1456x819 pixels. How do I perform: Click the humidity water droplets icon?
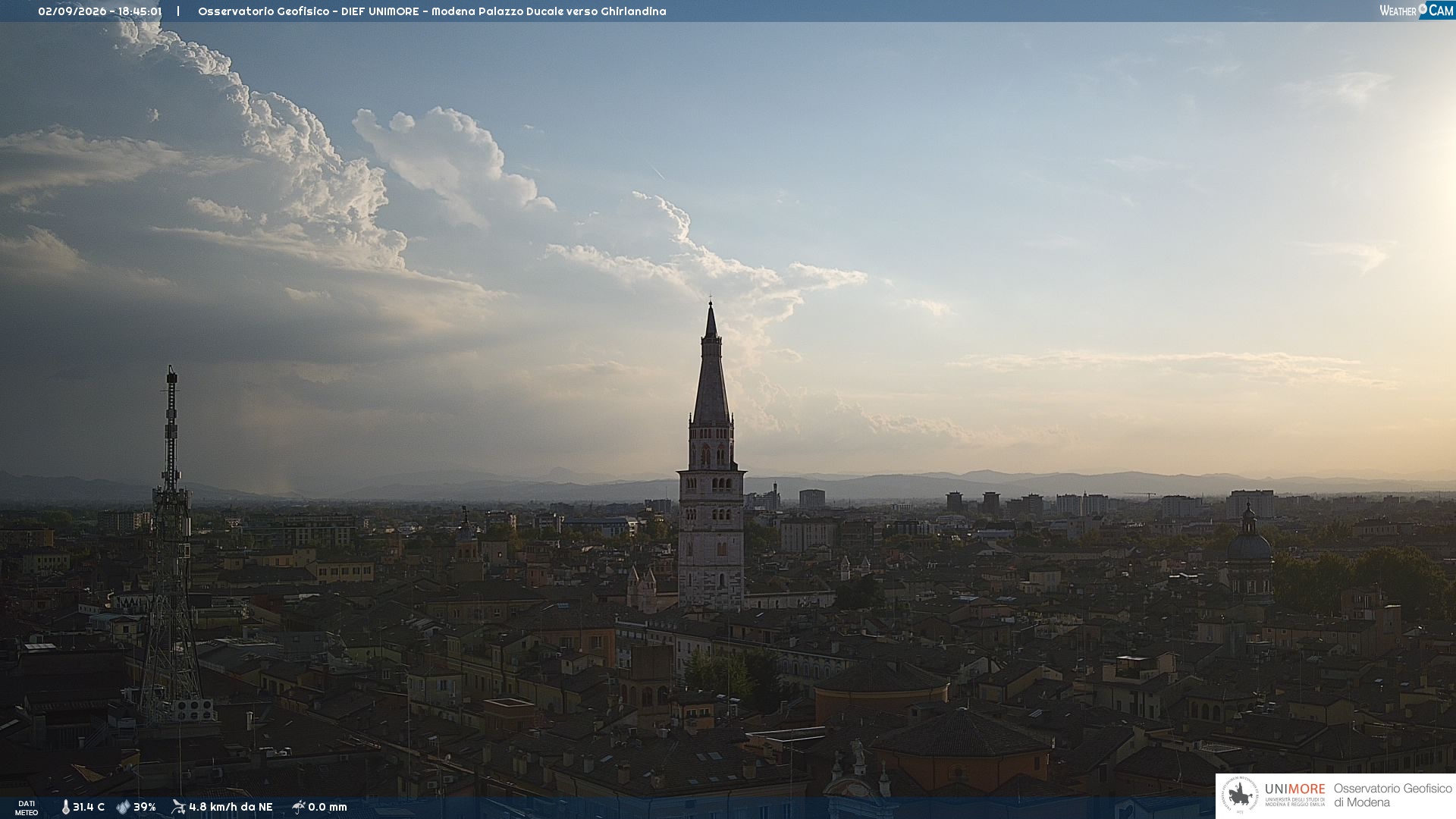click(x=123, y=807)
